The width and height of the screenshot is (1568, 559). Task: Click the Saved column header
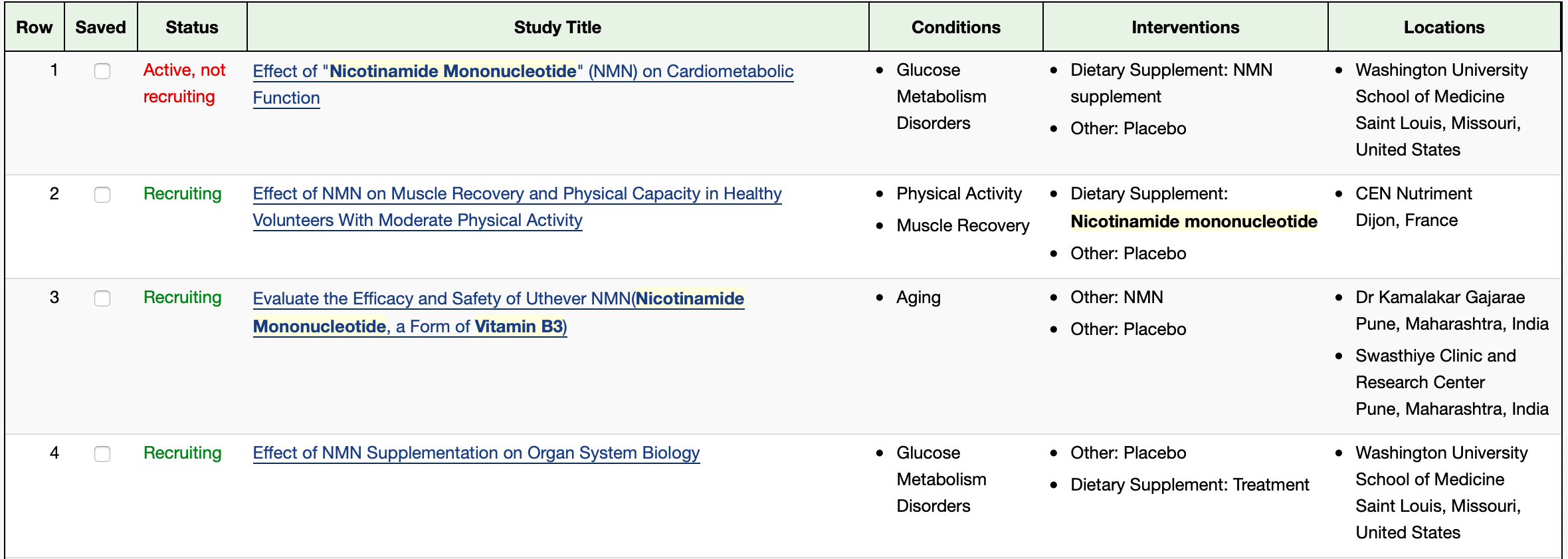coord(100,27)
